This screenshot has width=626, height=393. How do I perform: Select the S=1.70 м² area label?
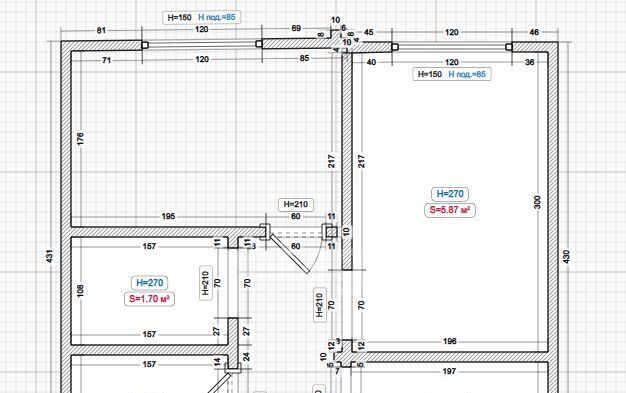(149, 299)
